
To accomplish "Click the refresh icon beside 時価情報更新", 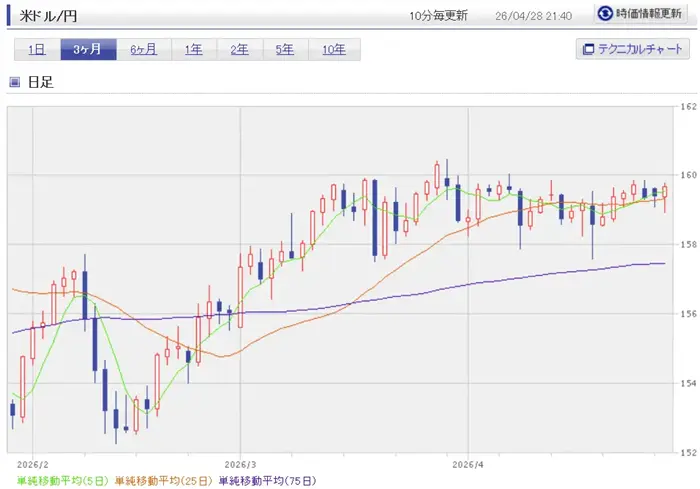I will [x=605, y=14].
